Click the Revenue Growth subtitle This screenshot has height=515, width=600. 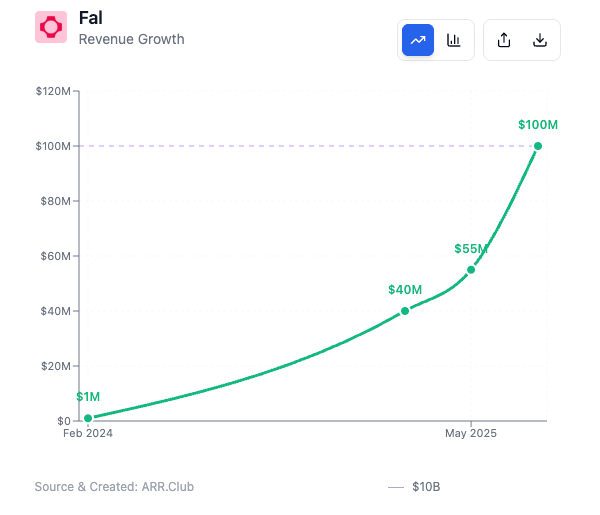(132, 39)
